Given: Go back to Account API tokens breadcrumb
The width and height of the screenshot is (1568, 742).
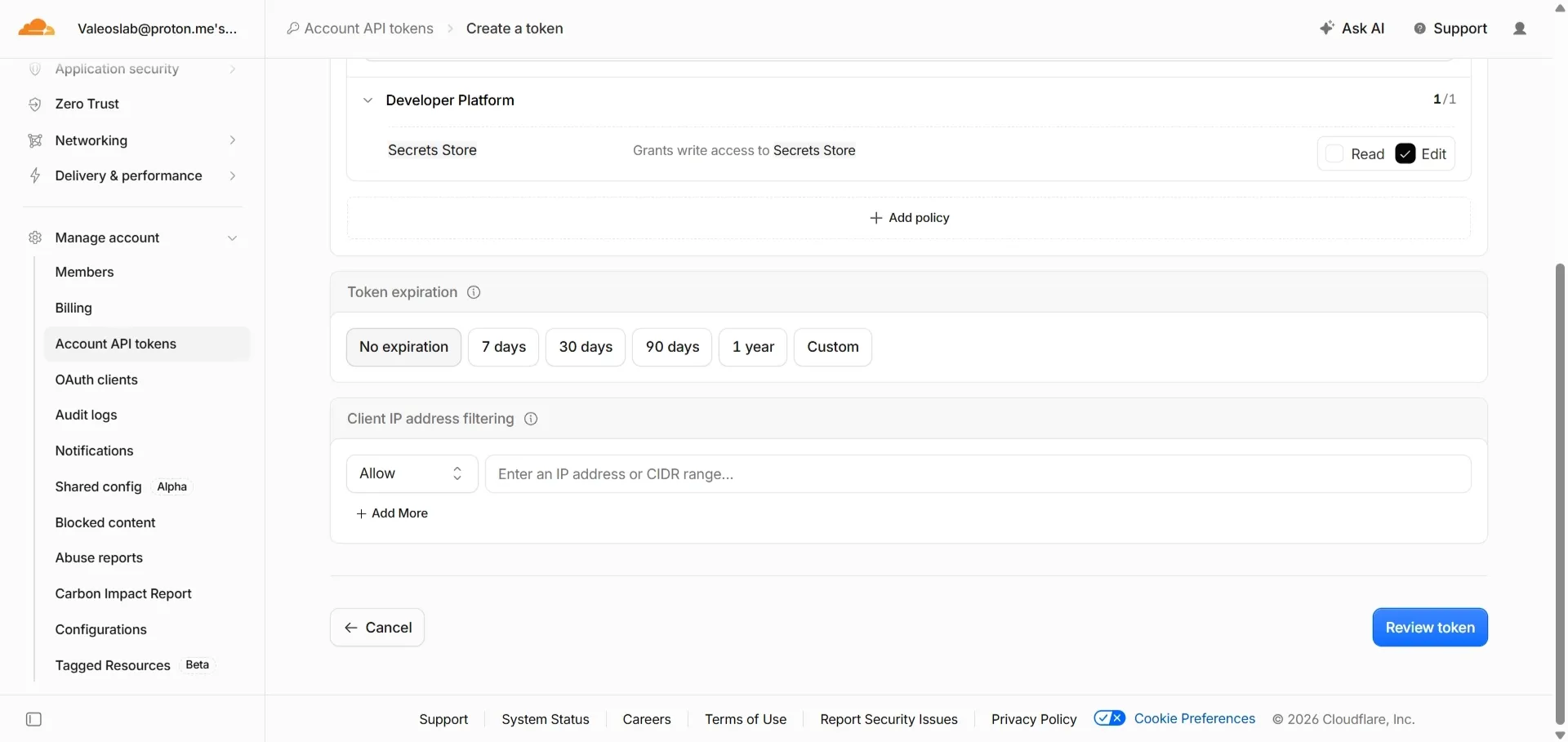Looking at the screenshot, I should (x=360, y=29).
